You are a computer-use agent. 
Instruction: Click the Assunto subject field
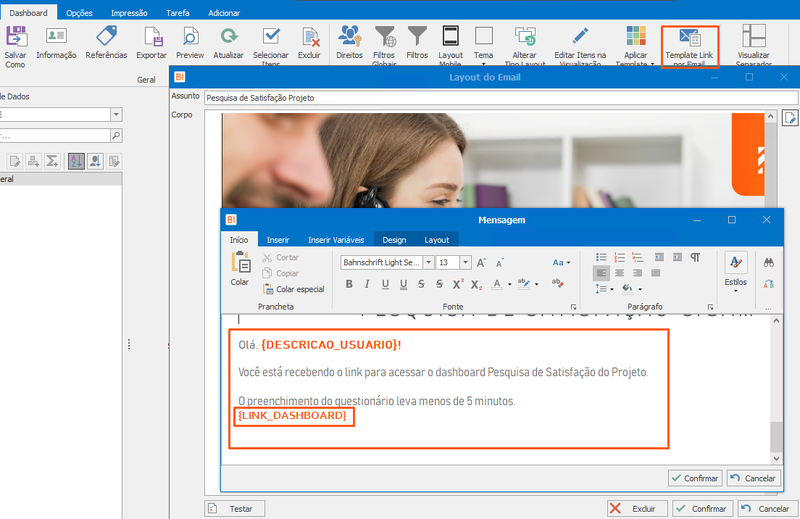point(501,98)
